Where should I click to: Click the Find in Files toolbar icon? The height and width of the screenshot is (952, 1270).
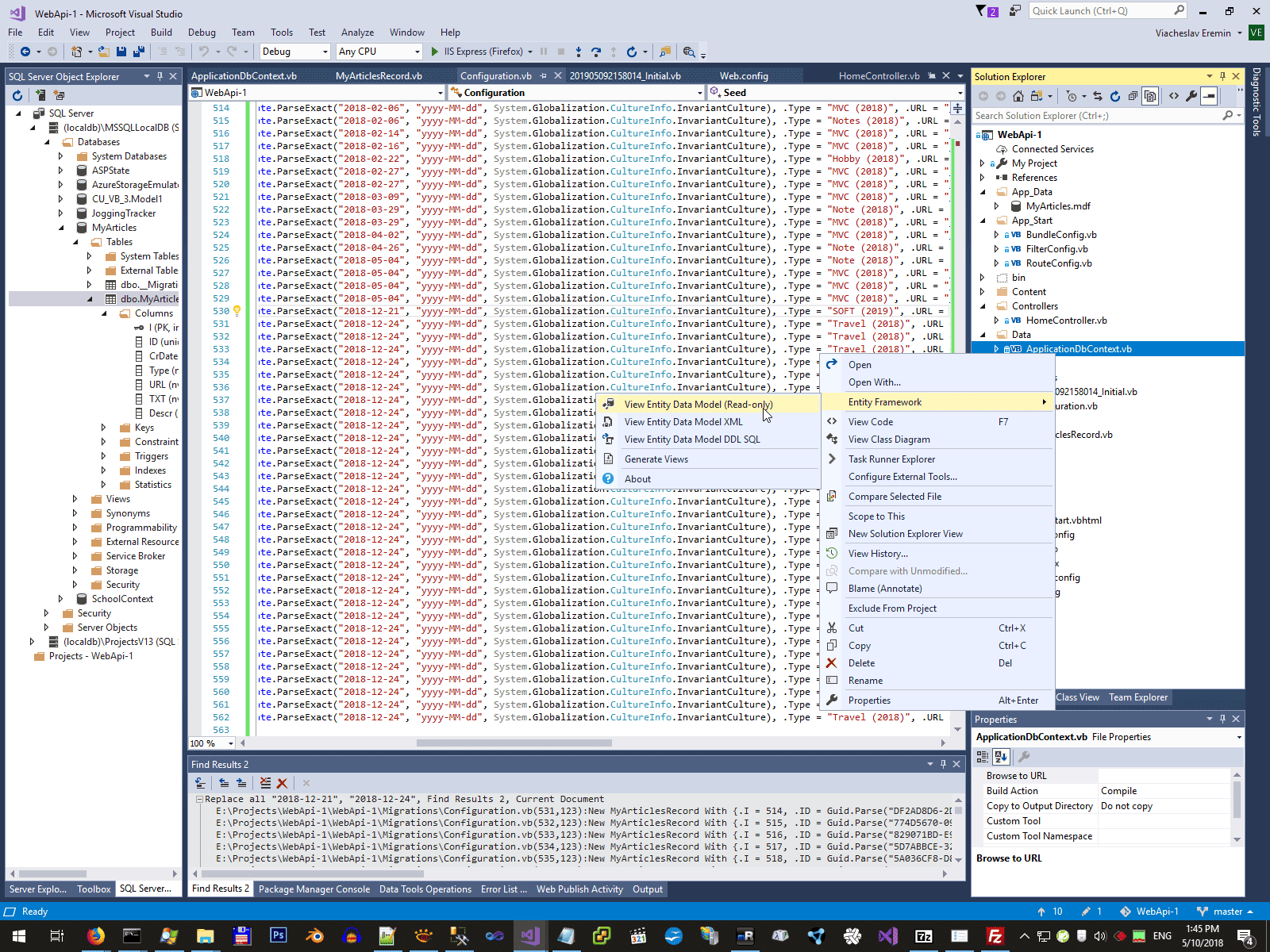coord(665,52)
